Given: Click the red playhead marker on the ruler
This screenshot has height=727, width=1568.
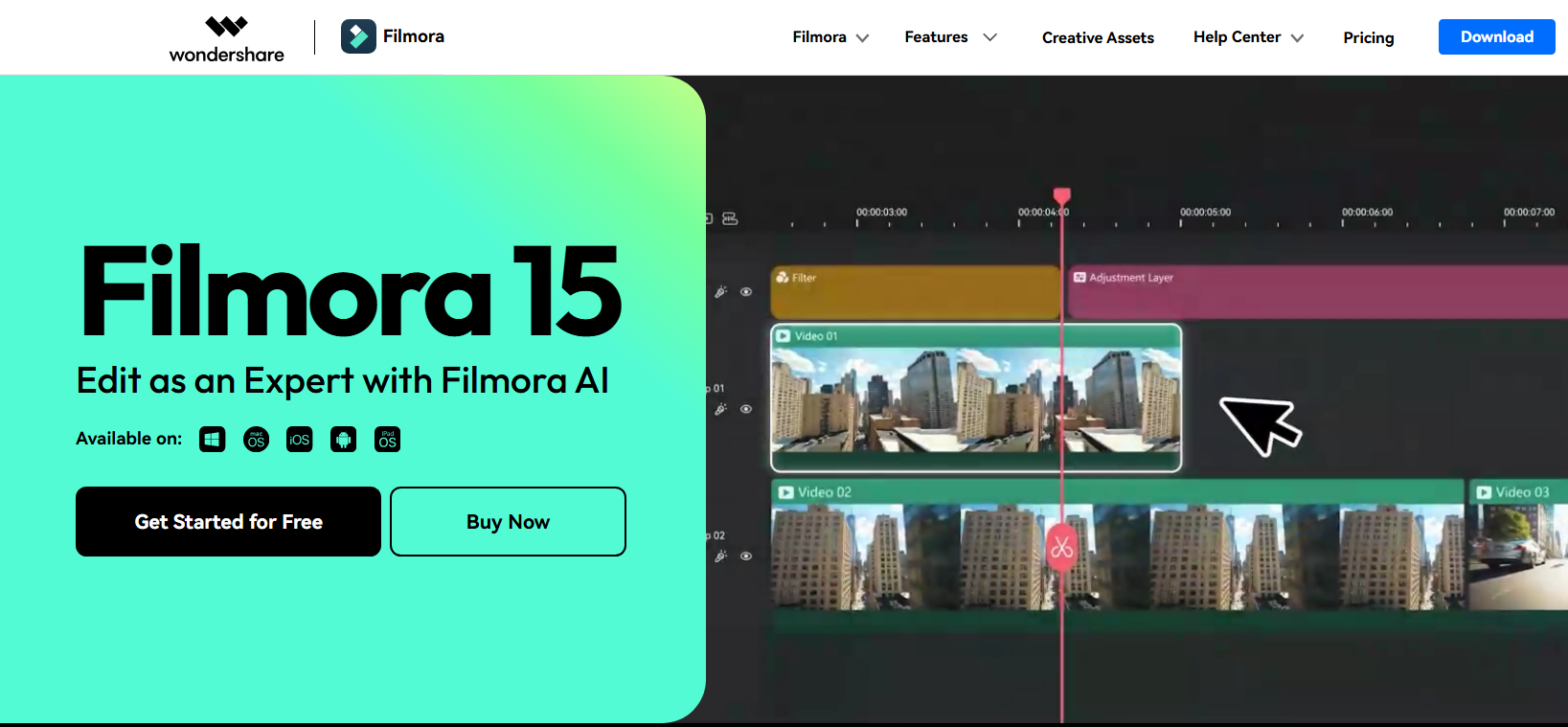Looking at the screenshot, I should click(x=1061, y=196).
